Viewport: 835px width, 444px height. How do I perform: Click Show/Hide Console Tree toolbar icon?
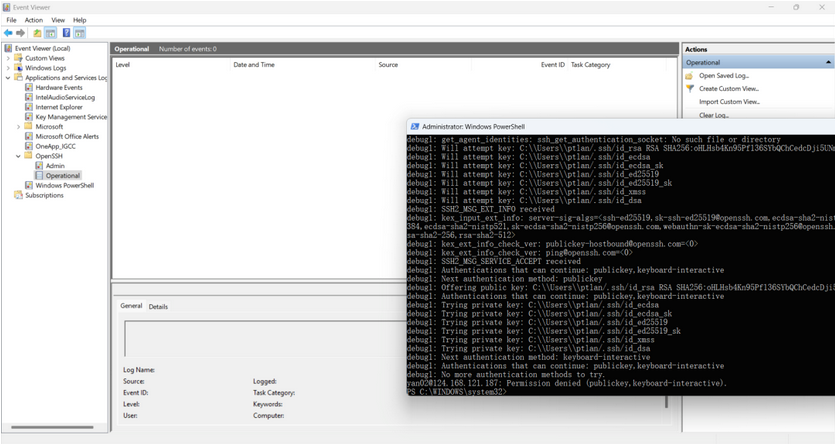(x=50, y=33)
